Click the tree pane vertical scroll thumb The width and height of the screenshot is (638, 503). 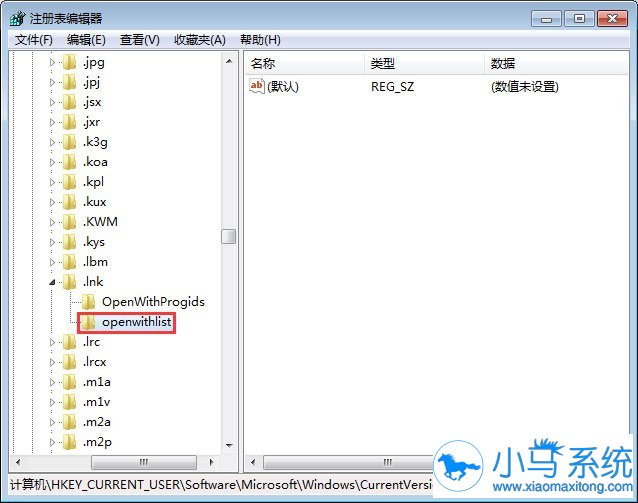click(x=229, y=236)
